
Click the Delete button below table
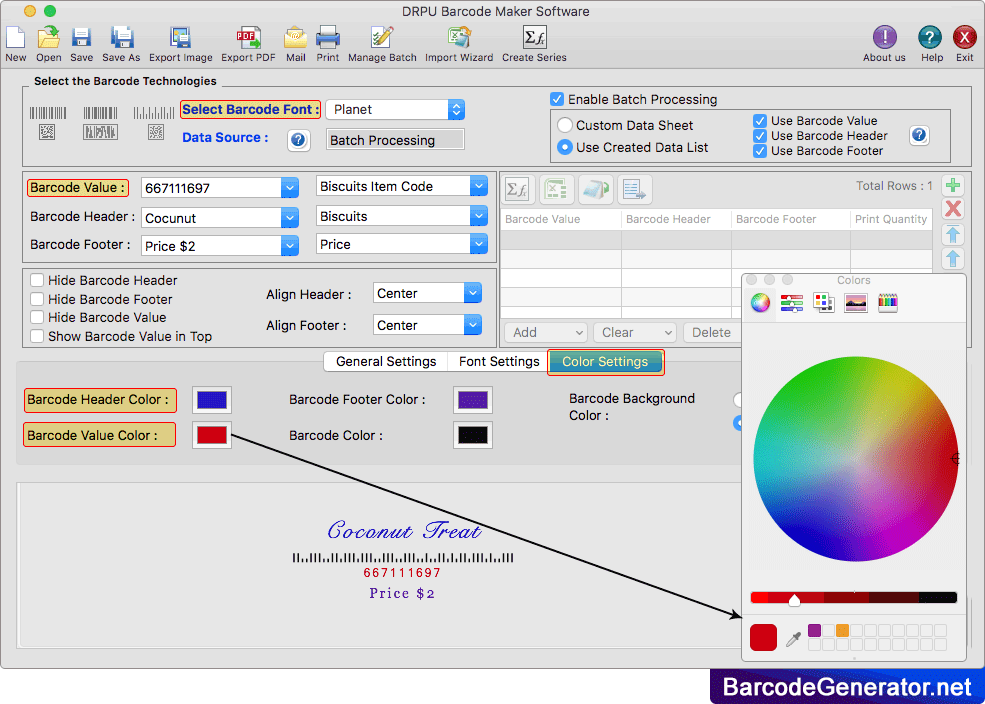tap(712, 333)
